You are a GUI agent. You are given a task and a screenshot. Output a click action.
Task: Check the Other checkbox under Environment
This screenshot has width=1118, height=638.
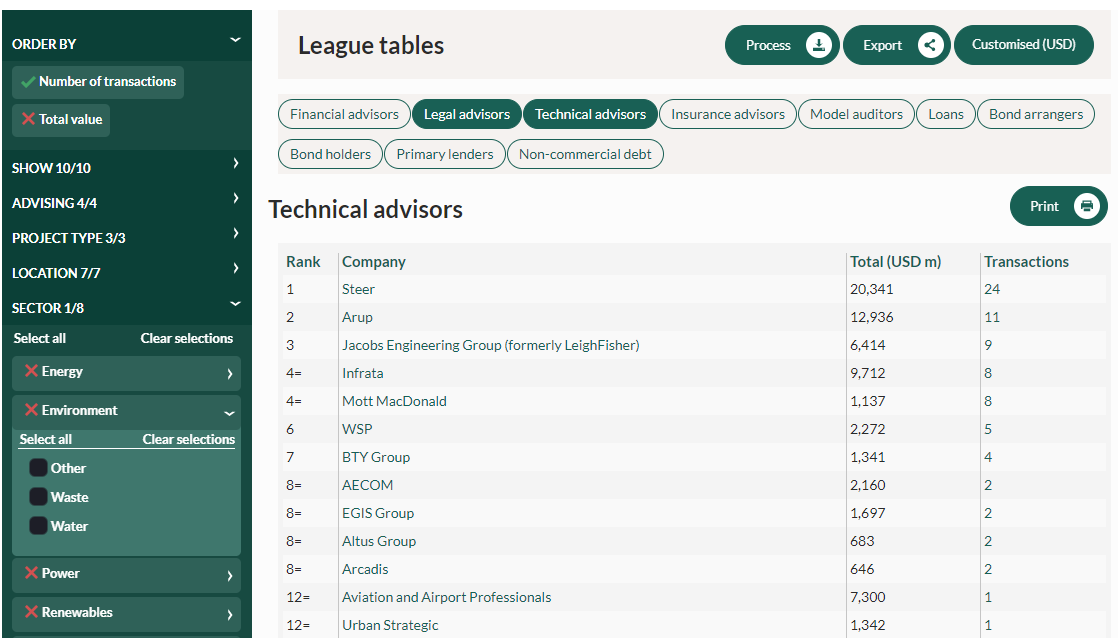pos(38,468)
